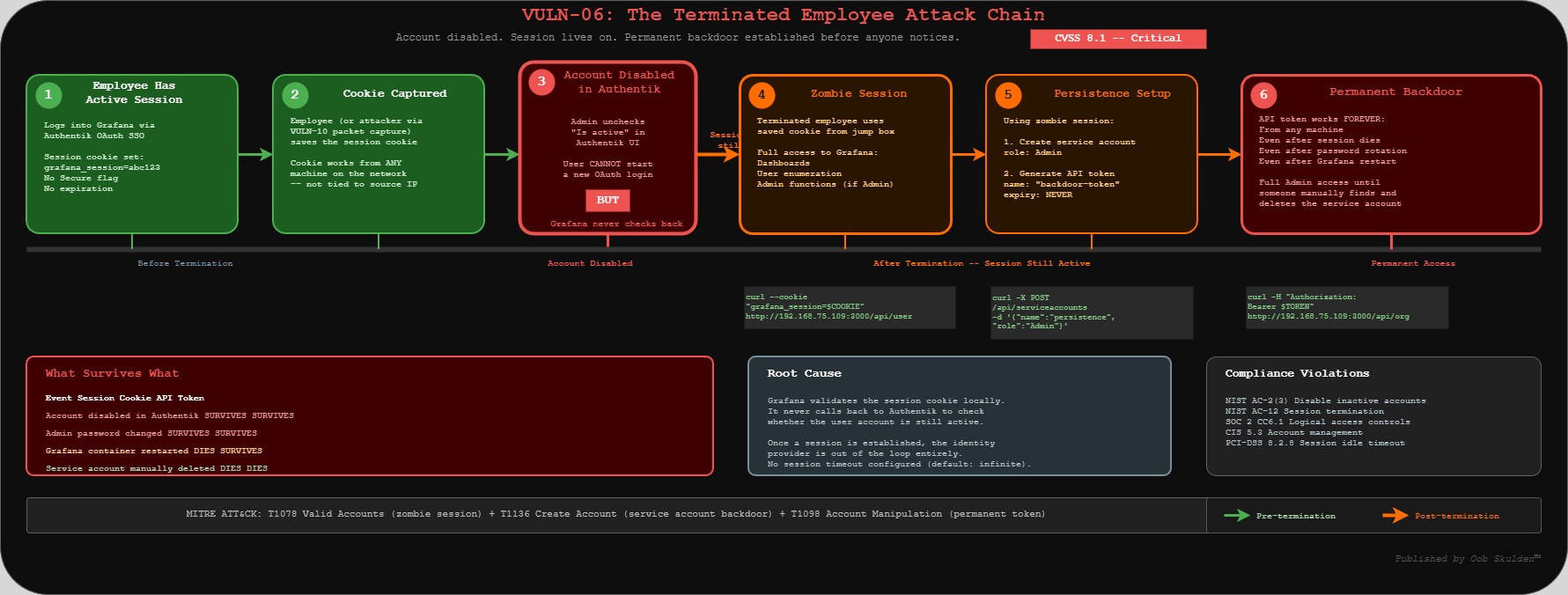This screenshot has width=1568, height=595.
Task: Click the red BUT badge
Action: 607,201
